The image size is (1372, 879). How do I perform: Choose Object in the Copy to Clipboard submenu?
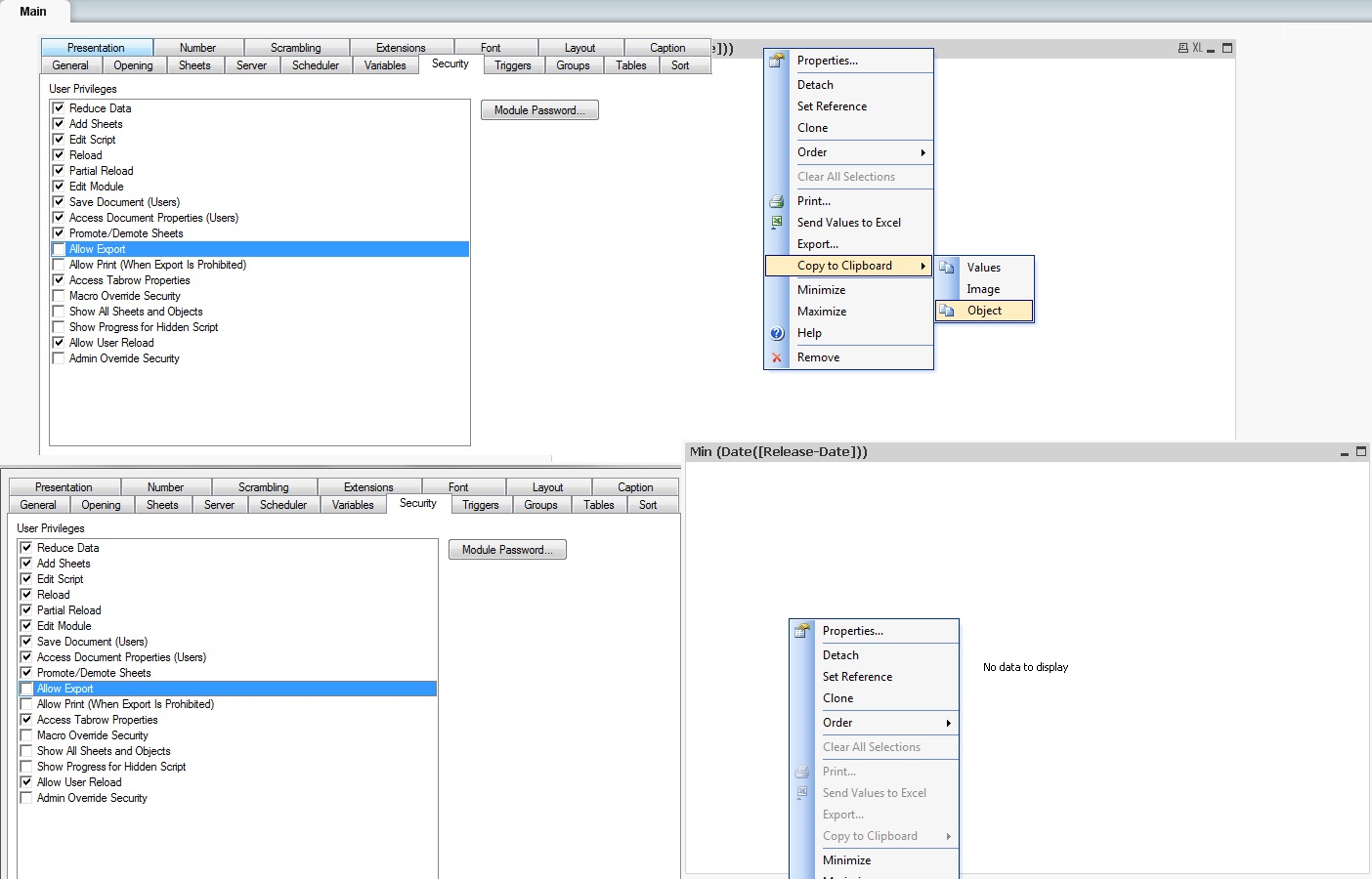[984, 311]
